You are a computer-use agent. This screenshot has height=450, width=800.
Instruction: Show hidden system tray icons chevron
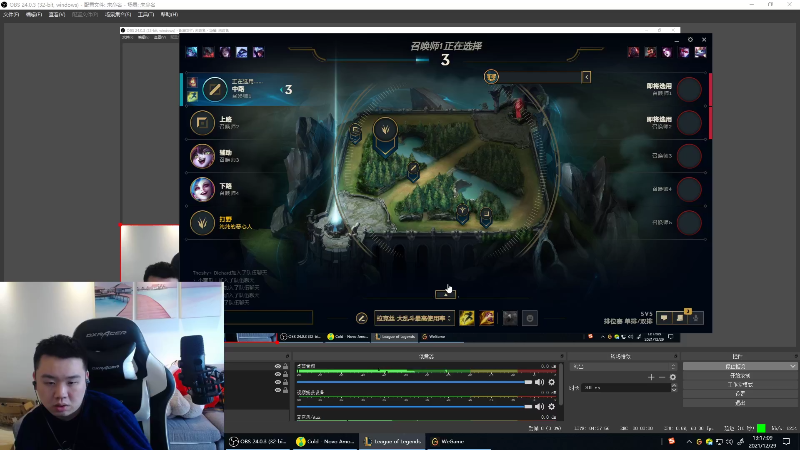click(689, 441)
